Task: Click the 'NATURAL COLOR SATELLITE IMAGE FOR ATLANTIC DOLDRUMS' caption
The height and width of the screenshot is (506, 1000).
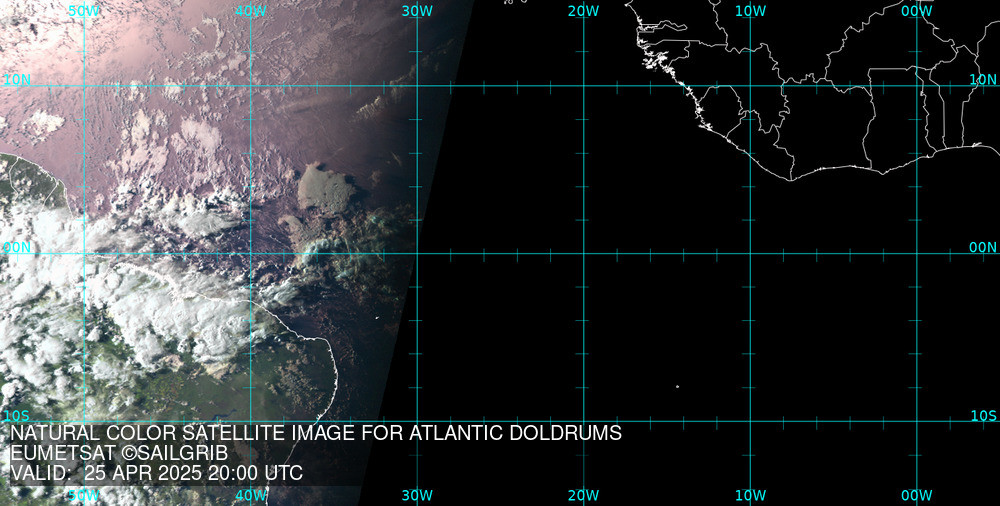Action: pos(316,433)
